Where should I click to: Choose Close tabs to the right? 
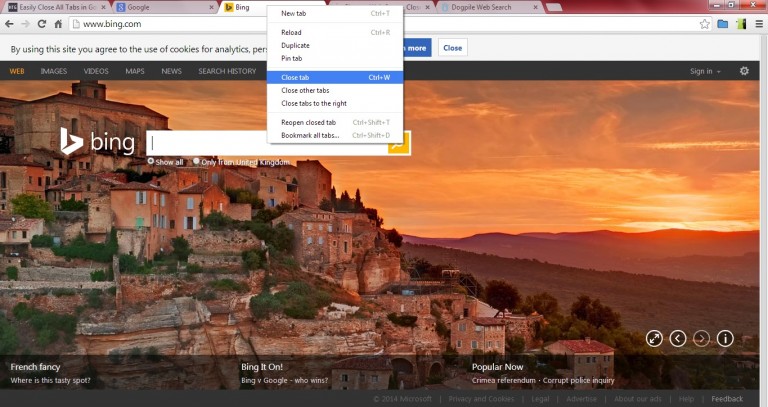[335, 103]
